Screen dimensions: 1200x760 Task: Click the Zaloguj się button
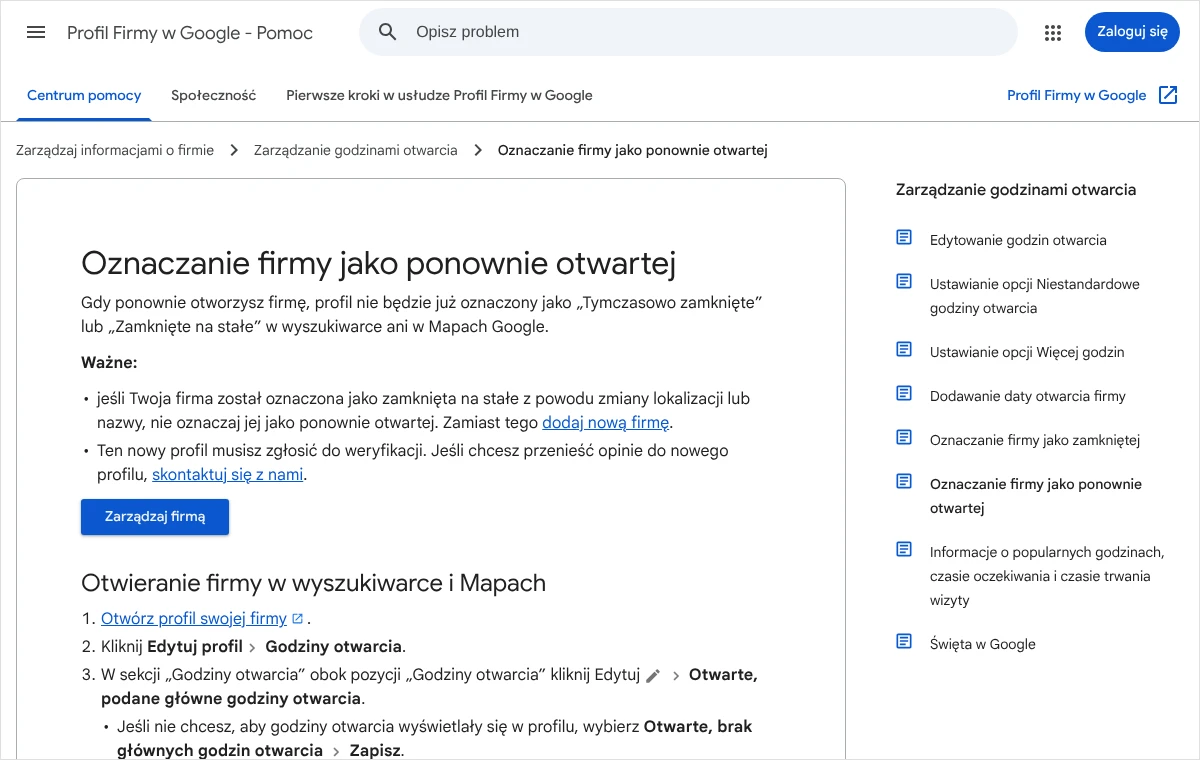1132,32
